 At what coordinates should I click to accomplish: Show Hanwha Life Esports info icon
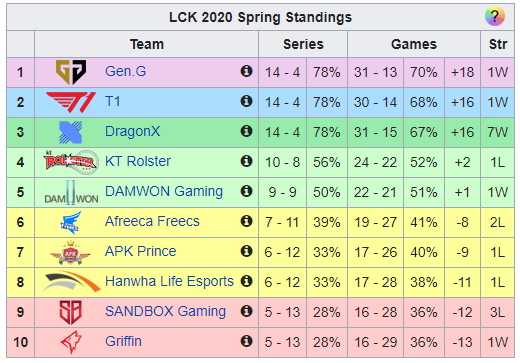point(246,281)
